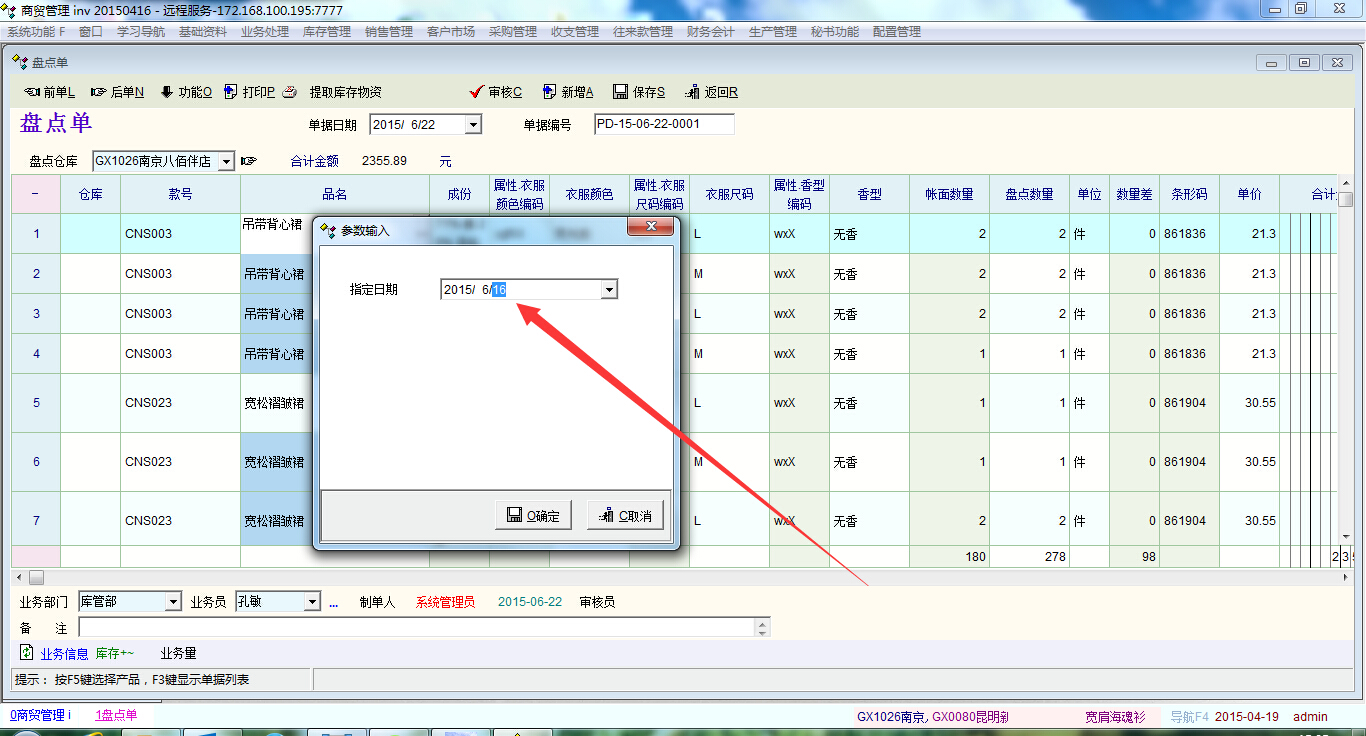The image size is (1366, 736).
Task: Confirm the dialog with 确定 button
Action: point(533,516)
